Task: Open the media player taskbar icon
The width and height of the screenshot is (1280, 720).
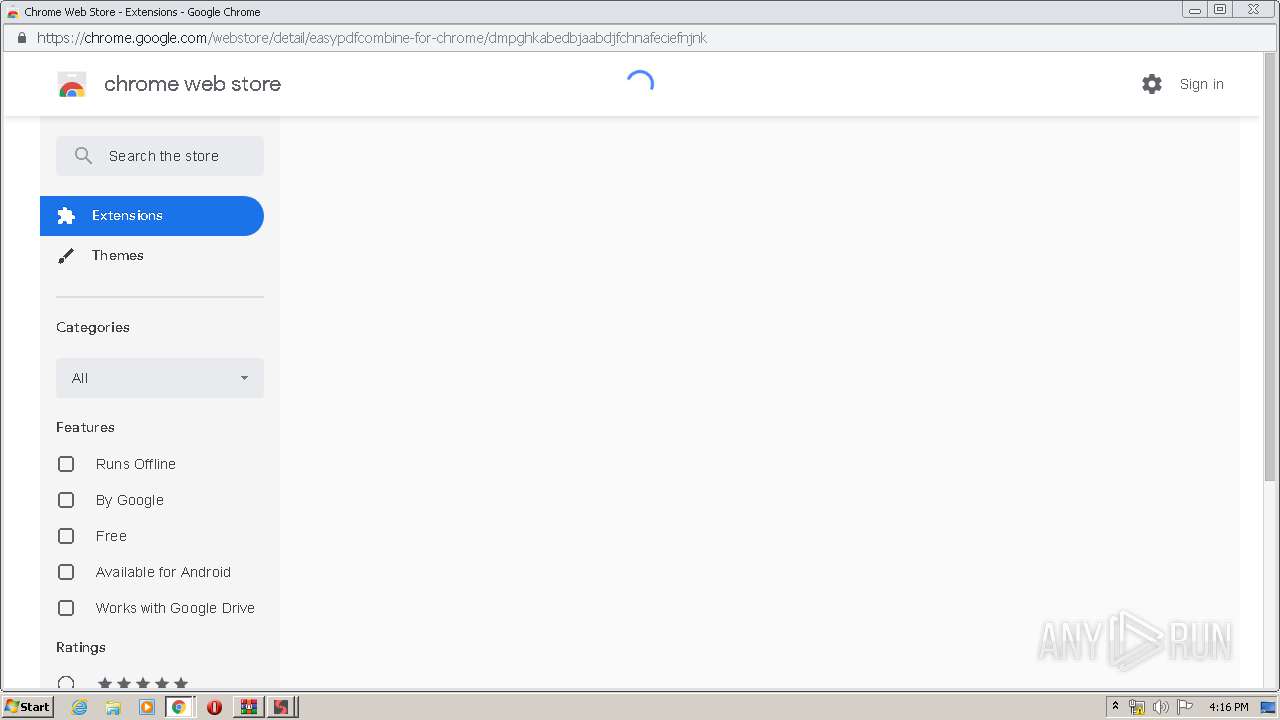Action: click(x=147, y=707)
